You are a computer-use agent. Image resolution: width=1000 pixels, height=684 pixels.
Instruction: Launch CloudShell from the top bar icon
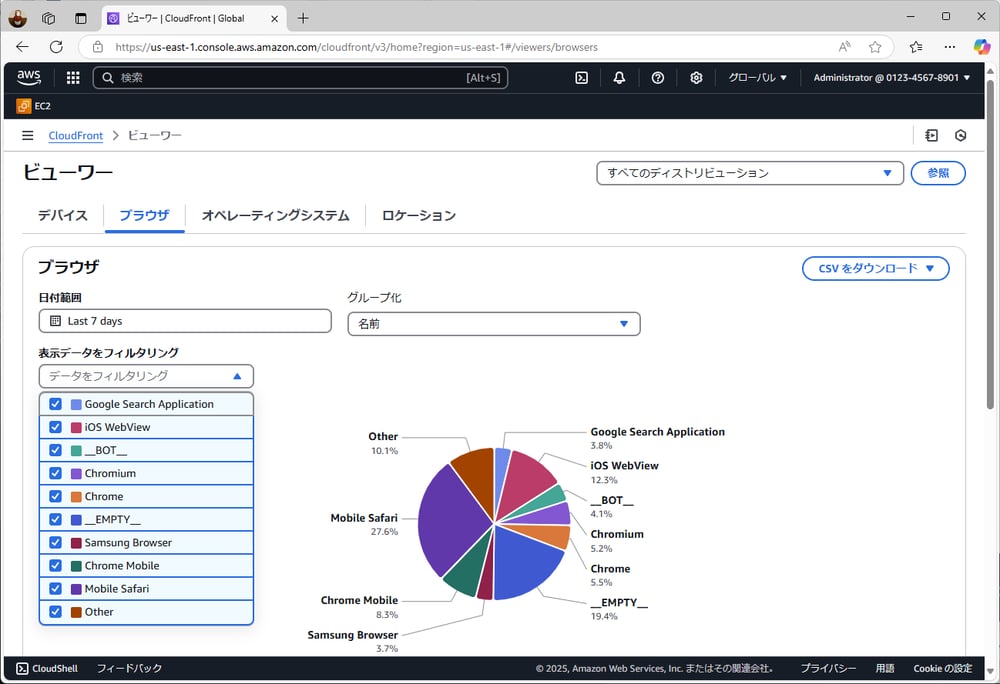[582, 78]
